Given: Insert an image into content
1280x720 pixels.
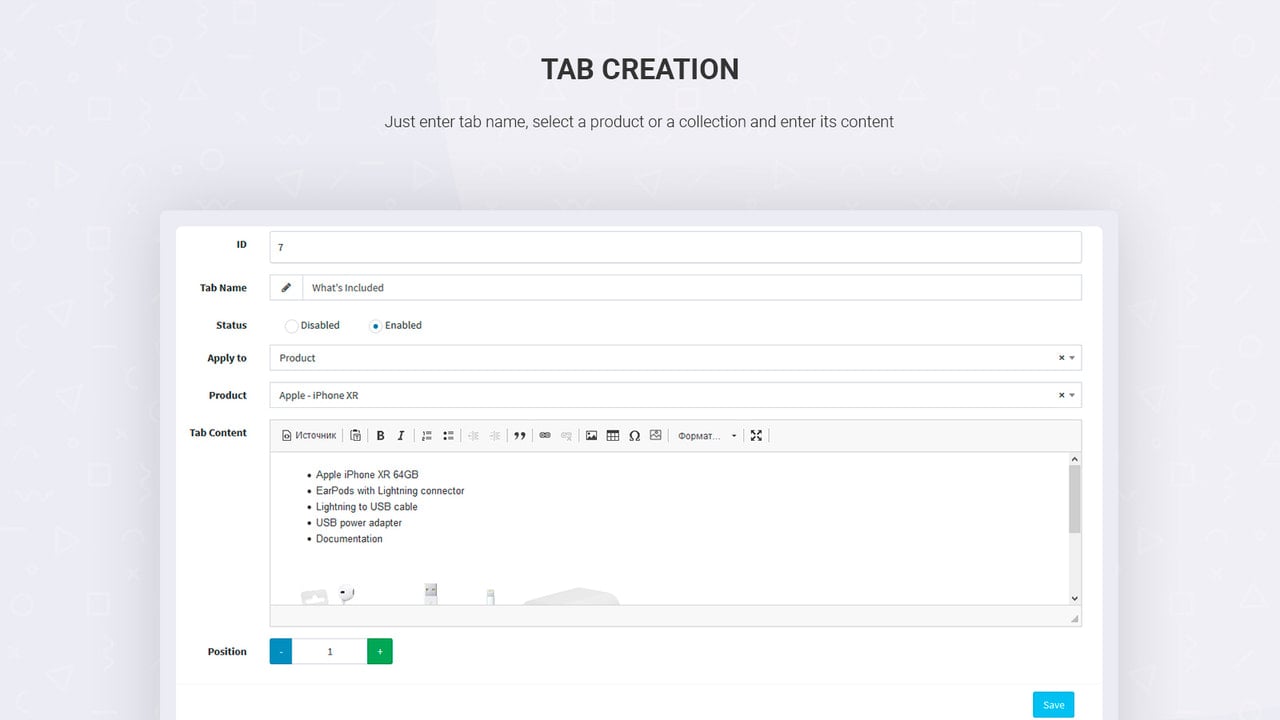Looking at the screenshot, I should coord(592,436).
